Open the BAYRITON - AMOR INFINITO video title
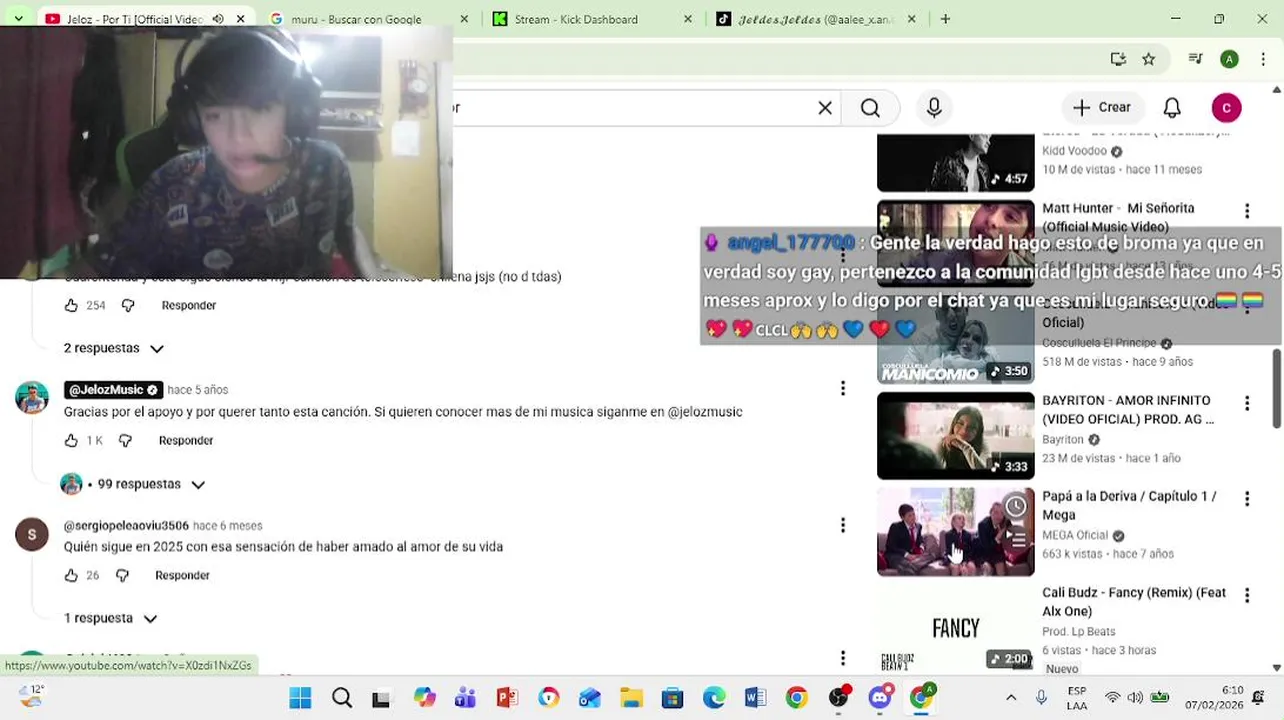 point(1128,410)
